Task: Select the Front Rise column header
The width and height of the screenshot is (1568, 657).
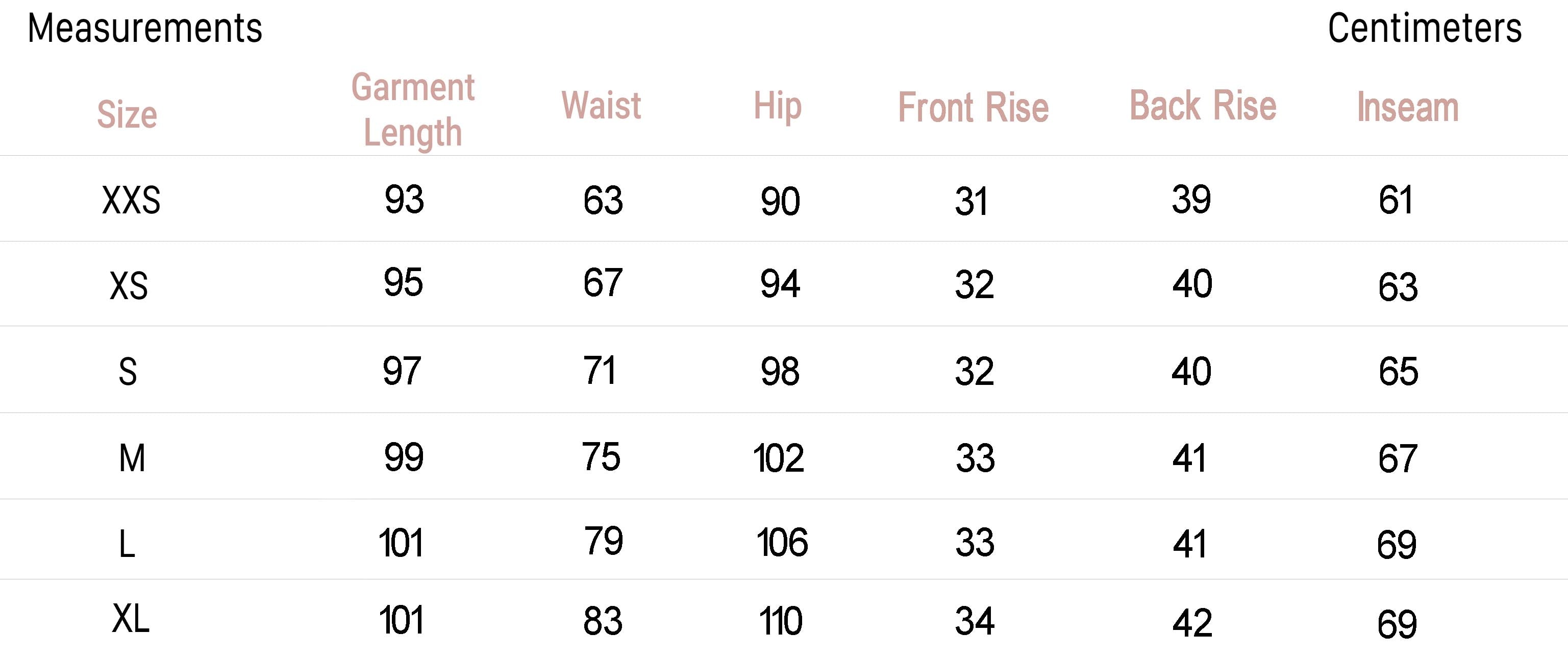Action: coord(974,108)
